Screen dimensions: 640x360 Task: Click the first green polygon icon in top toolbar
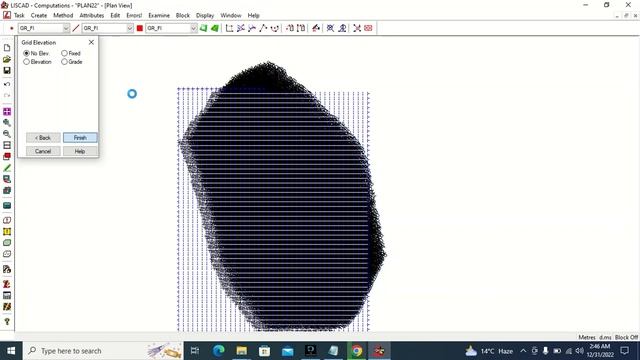tap(203, 28)
